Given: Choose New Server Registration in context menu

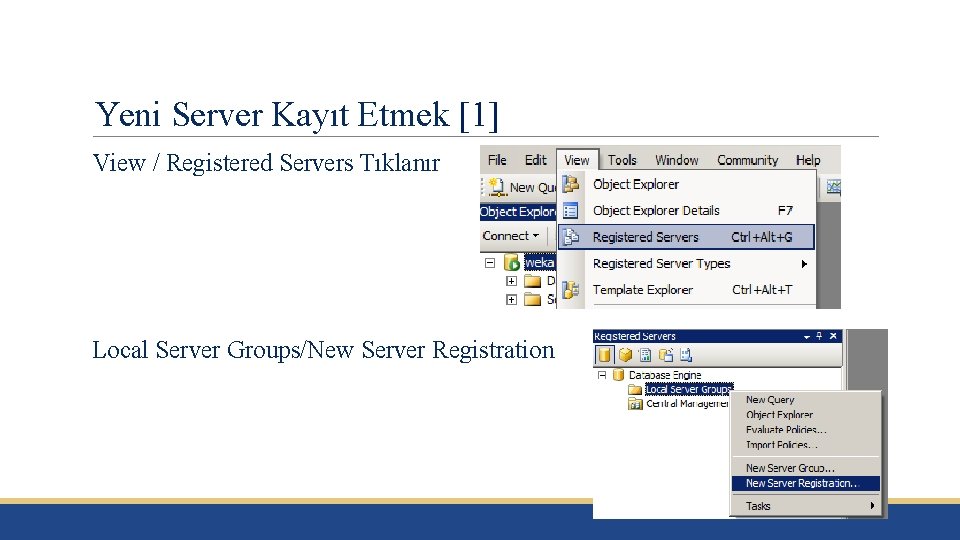Looking at the screenshot, I should coord(806,483).
